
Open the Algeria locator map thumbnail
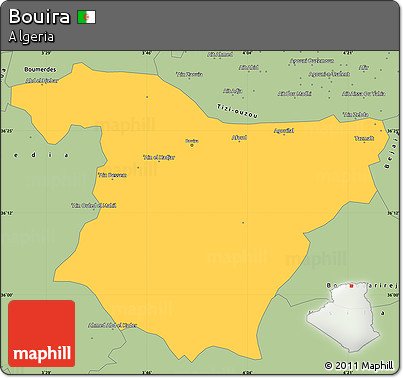[x=344, y=317]
